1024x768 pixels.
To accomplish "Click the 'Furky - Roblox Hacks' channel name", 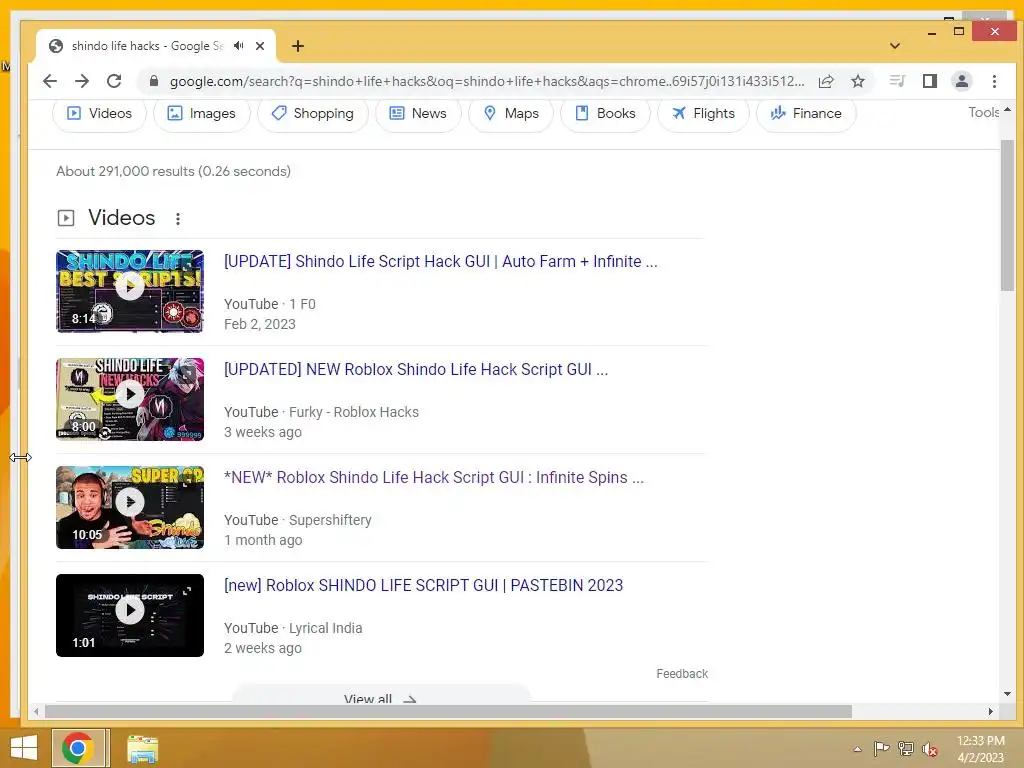I will (x=354, y=412).
